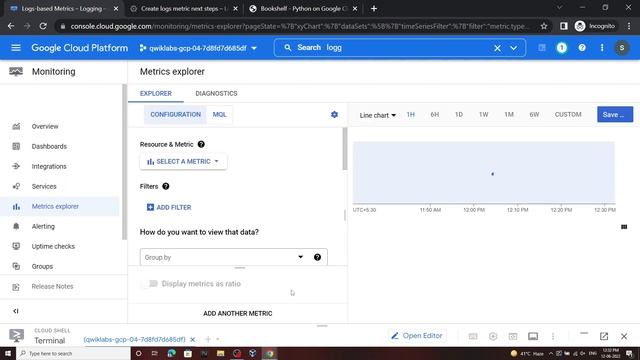The image size is (640, 360).
Task: Open the help menu in header
Action: [x=582, y=48]
